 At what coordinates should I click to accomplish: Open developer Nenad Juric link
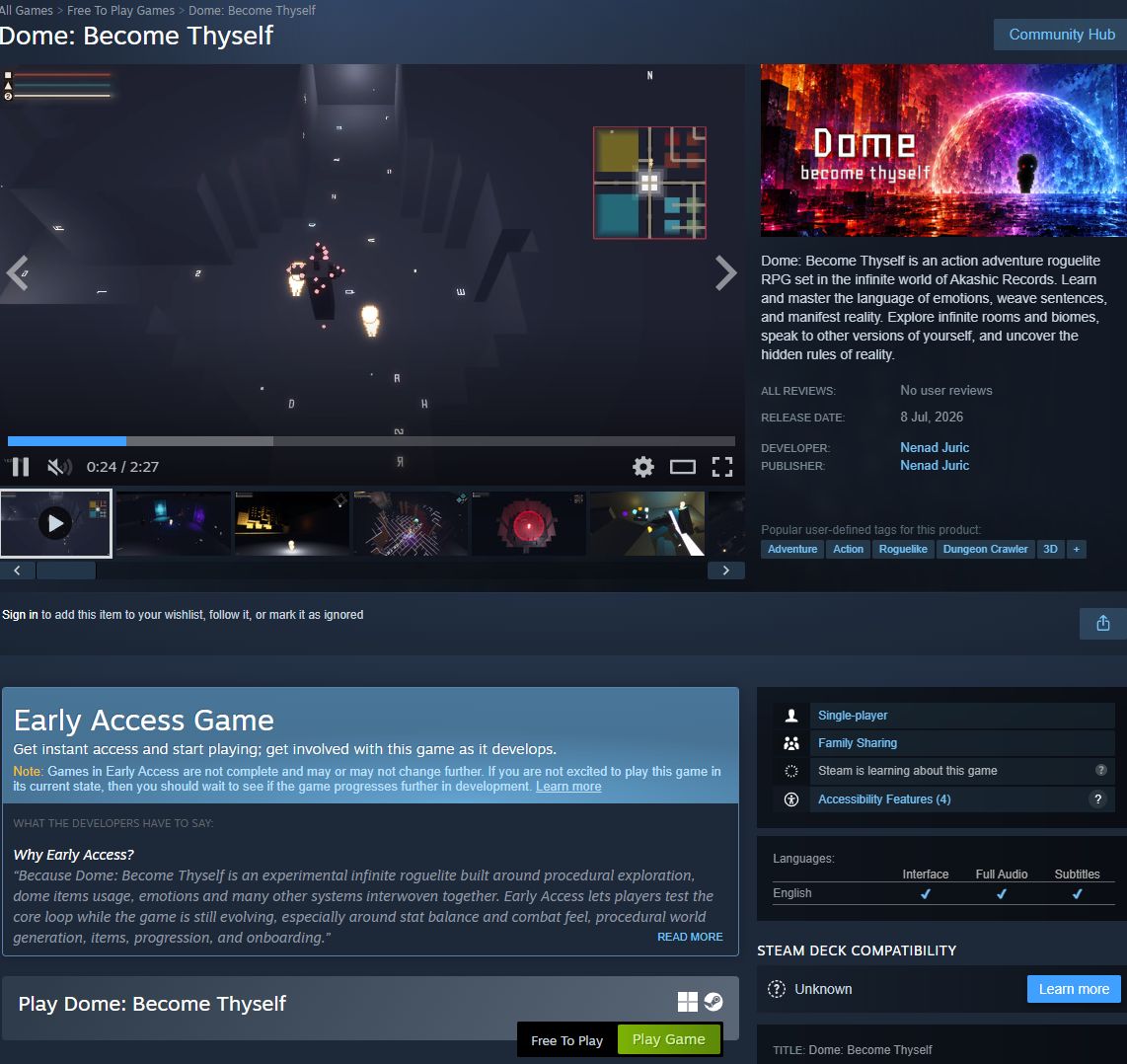point(935,447)
